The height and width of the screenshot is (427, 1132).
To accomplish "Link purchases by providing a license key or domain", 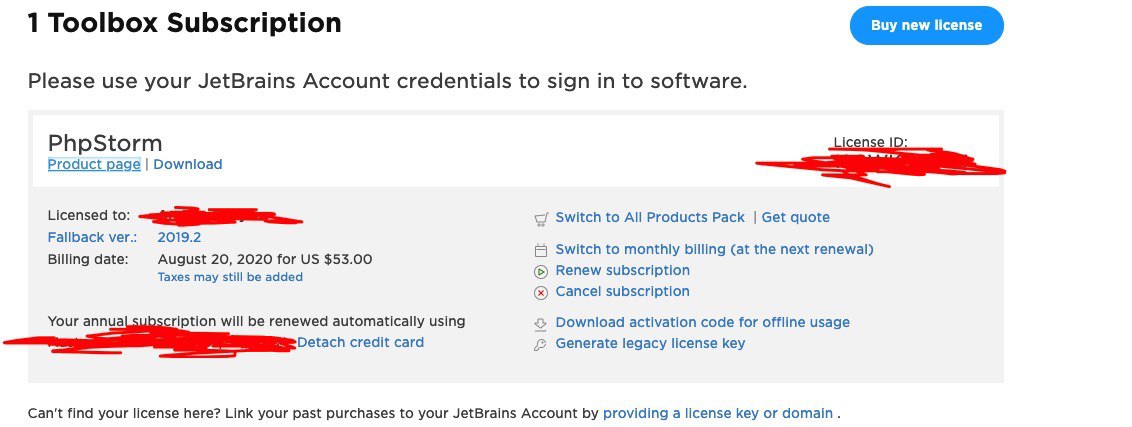I will [x=718, y=413].
